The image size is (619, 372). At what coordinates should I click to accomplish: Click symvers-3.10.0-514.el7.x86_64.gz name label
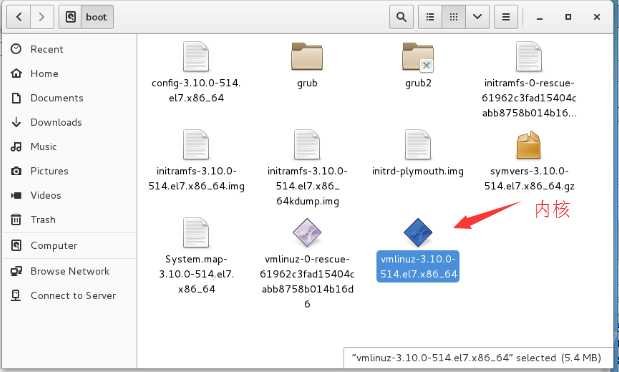529,178
